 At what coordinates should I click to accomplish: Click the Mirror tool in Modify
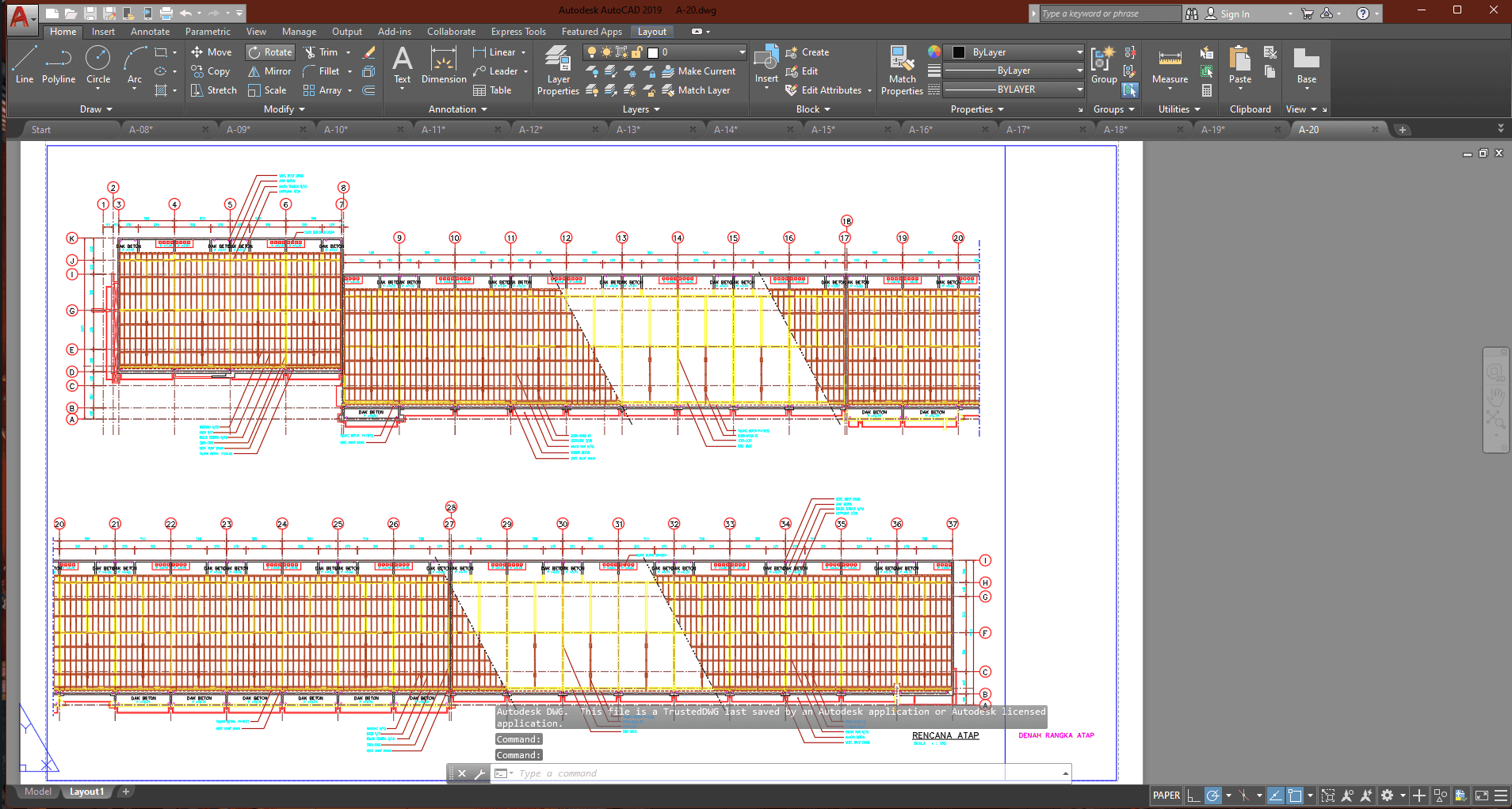pos(269,71)
